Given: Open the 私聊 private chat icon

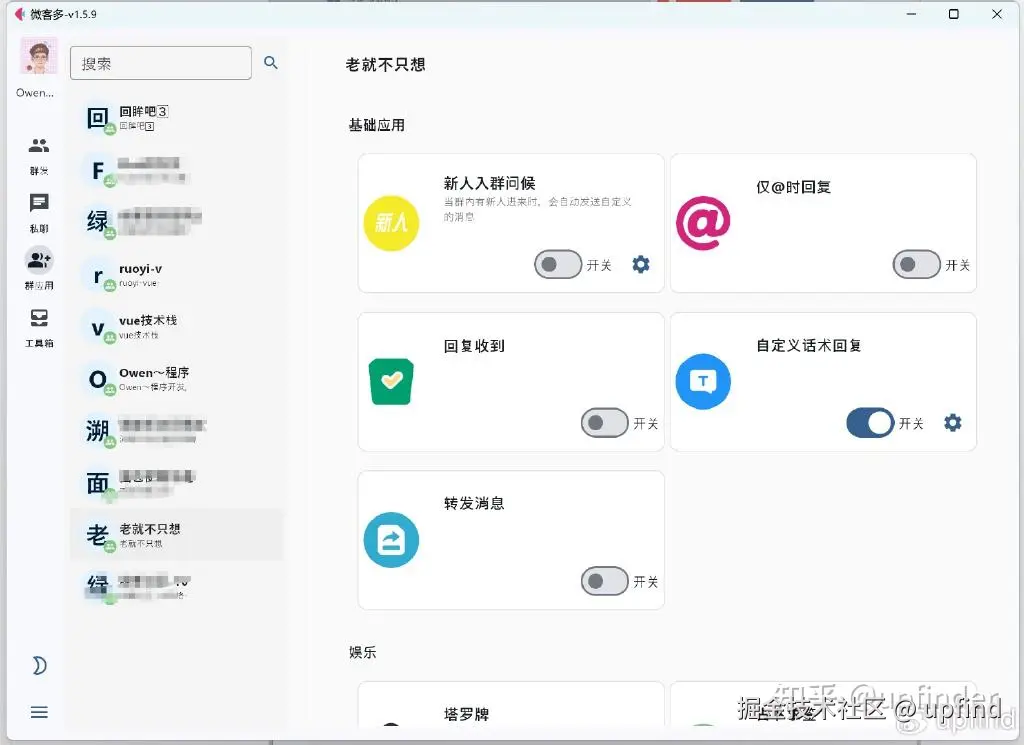Looking at the screenshot, I should point(39,203).
